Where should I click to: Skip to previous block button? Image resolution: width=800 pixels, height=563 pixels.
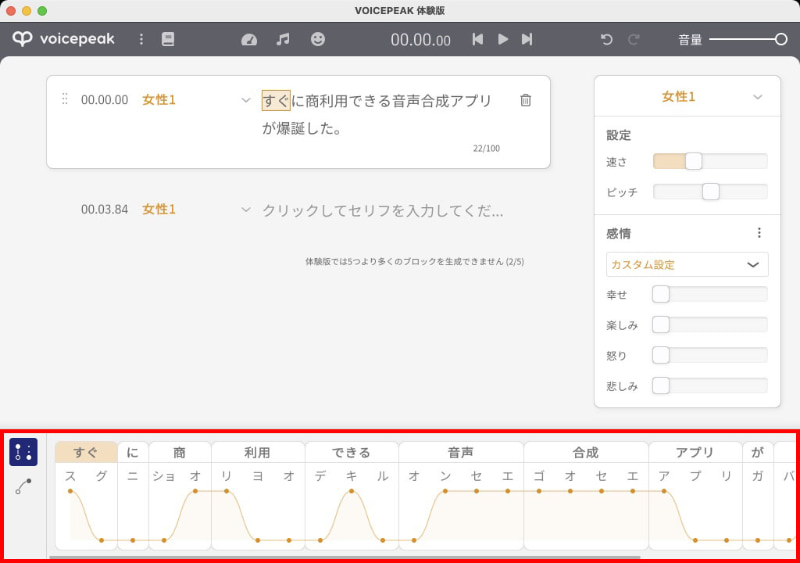point(478,39)
